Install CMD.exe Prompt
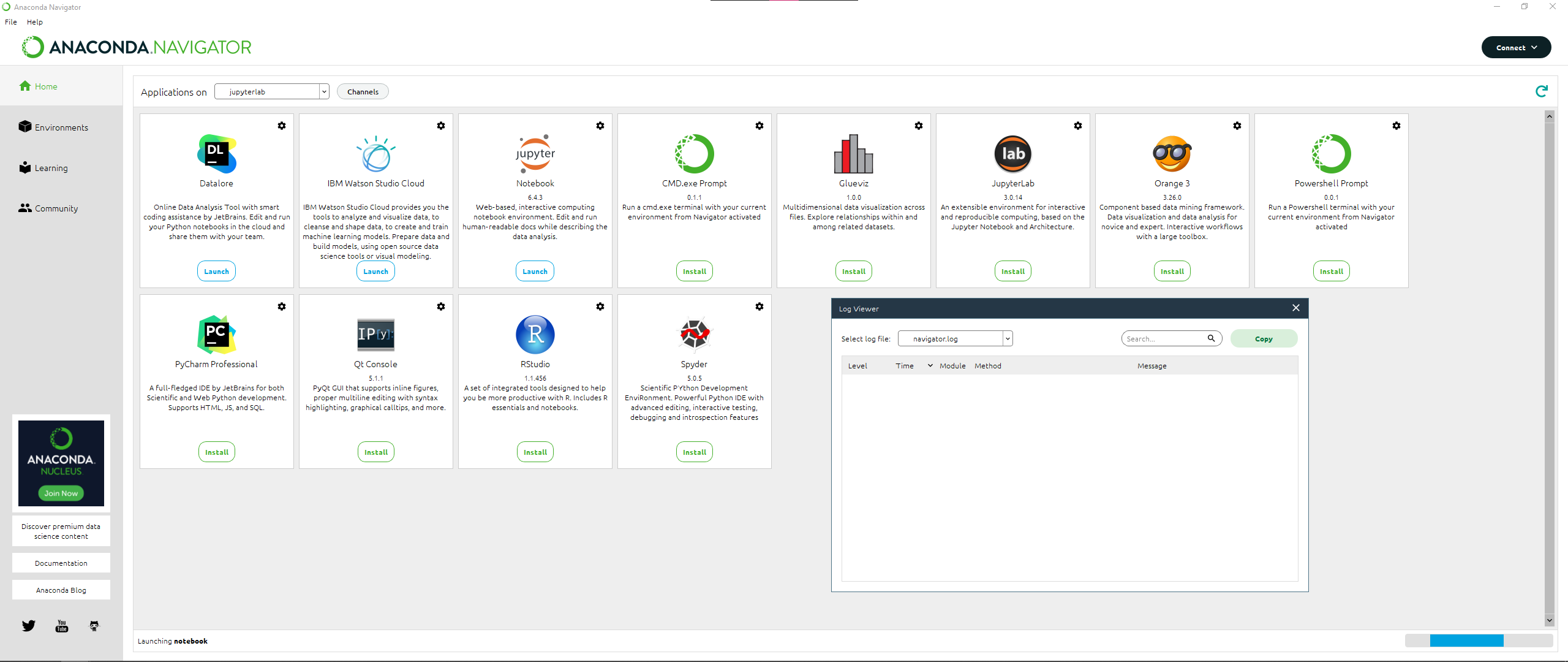 [x=695, y=272]
